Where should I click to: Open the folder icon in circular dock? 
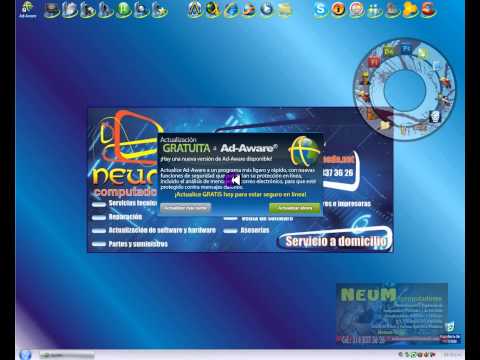pos(385,125)
